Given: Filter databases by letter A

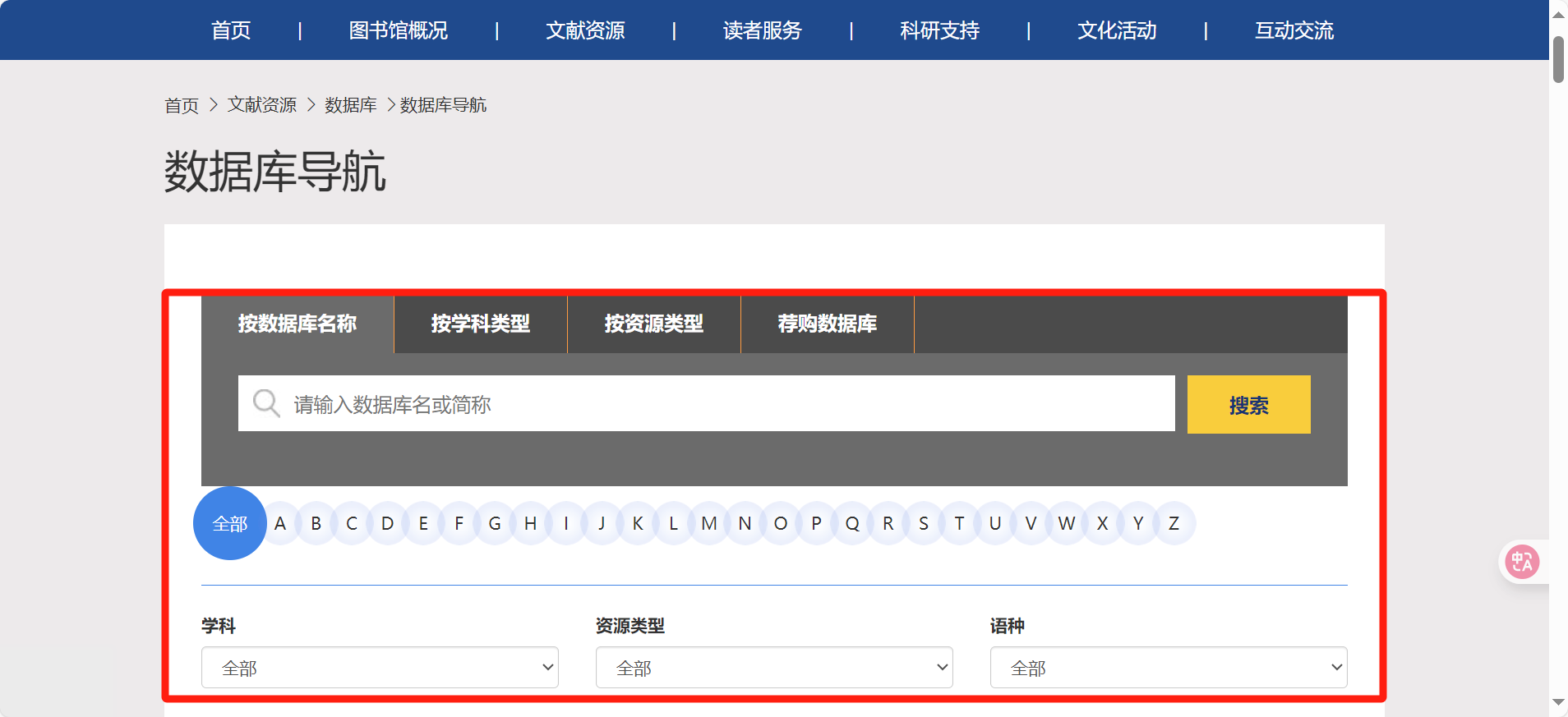Looking at the screenshot, I should point(280,523).
